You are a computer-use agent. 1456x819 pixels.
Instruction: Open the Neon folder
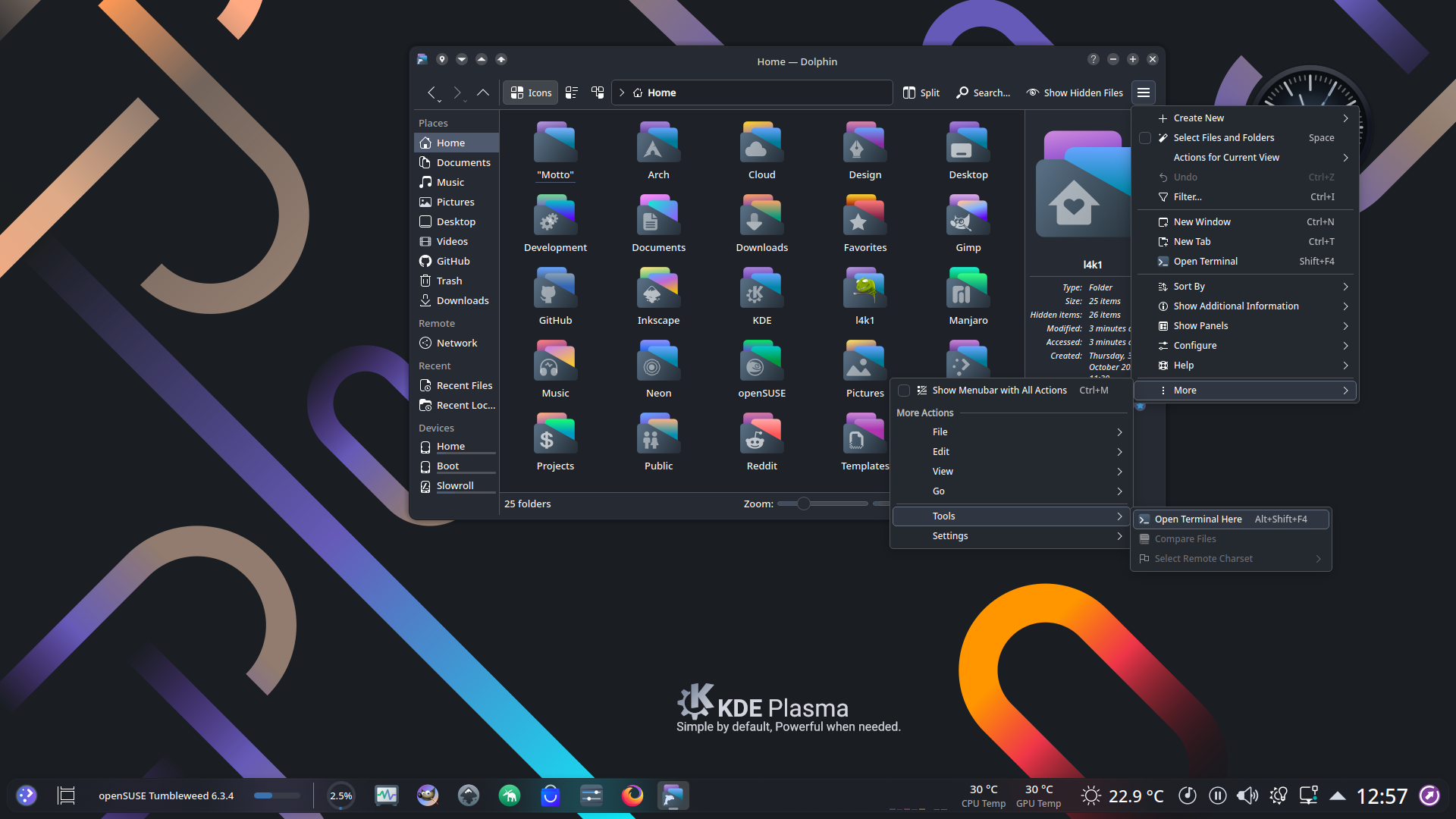[658, 370]
